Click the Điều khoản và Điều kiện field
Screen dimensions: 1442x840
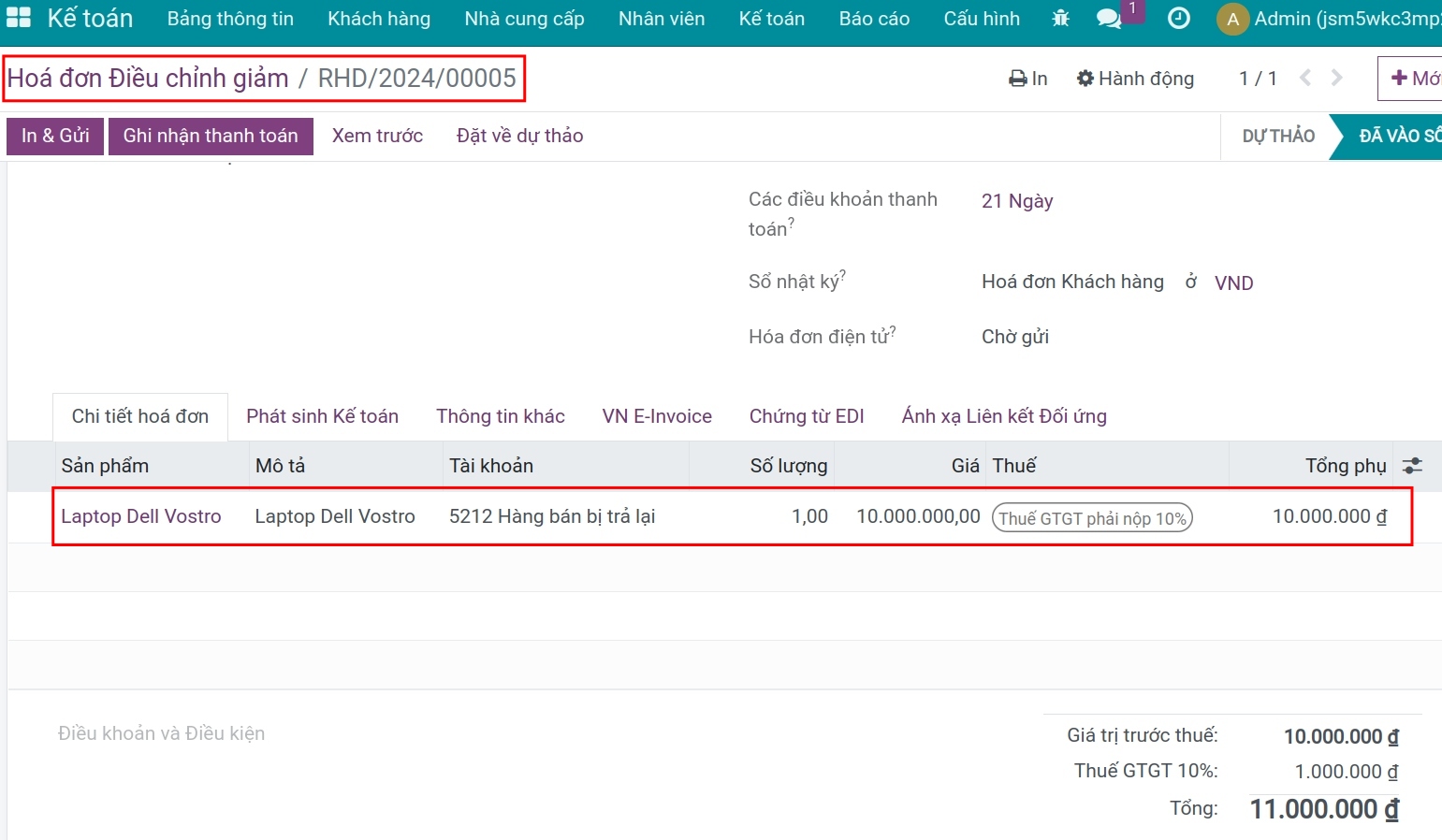pos(161,733)
